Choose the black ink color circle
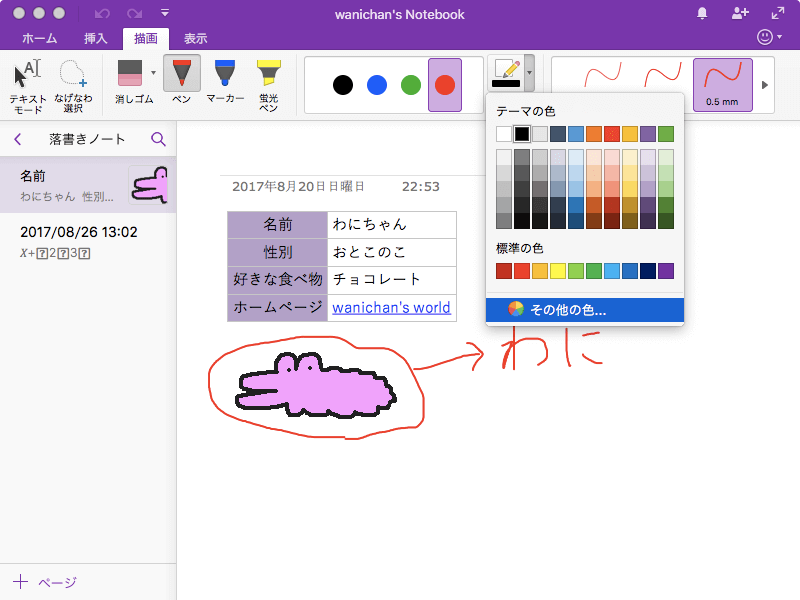The width and height of the screenshot is (800, 600). 343,85
